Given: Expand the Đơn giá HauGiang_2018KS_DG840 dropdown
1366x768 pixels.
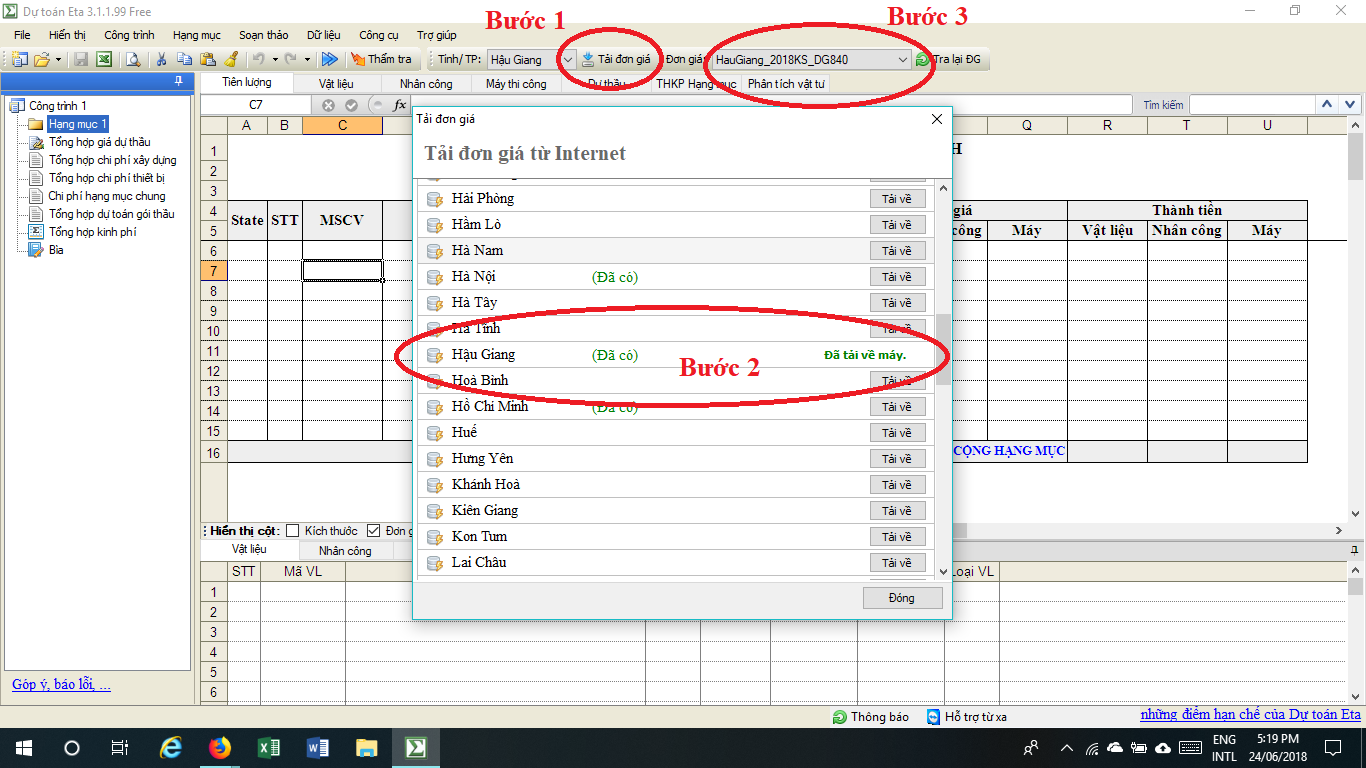Looking at the screenshot, I should pyautogui.click(x=902, y=60).
